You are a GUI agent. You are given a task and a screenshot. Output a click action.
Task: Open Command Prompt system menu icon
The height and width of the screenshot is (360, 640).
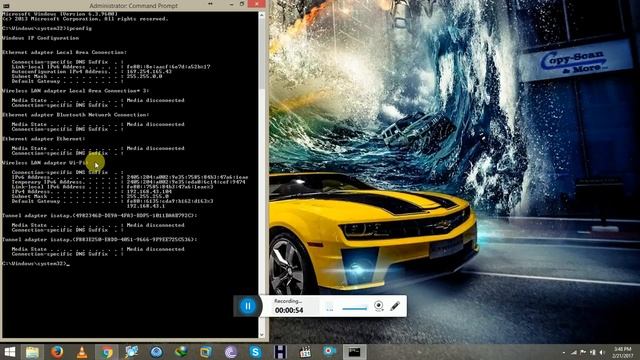[x=7, y=5]
